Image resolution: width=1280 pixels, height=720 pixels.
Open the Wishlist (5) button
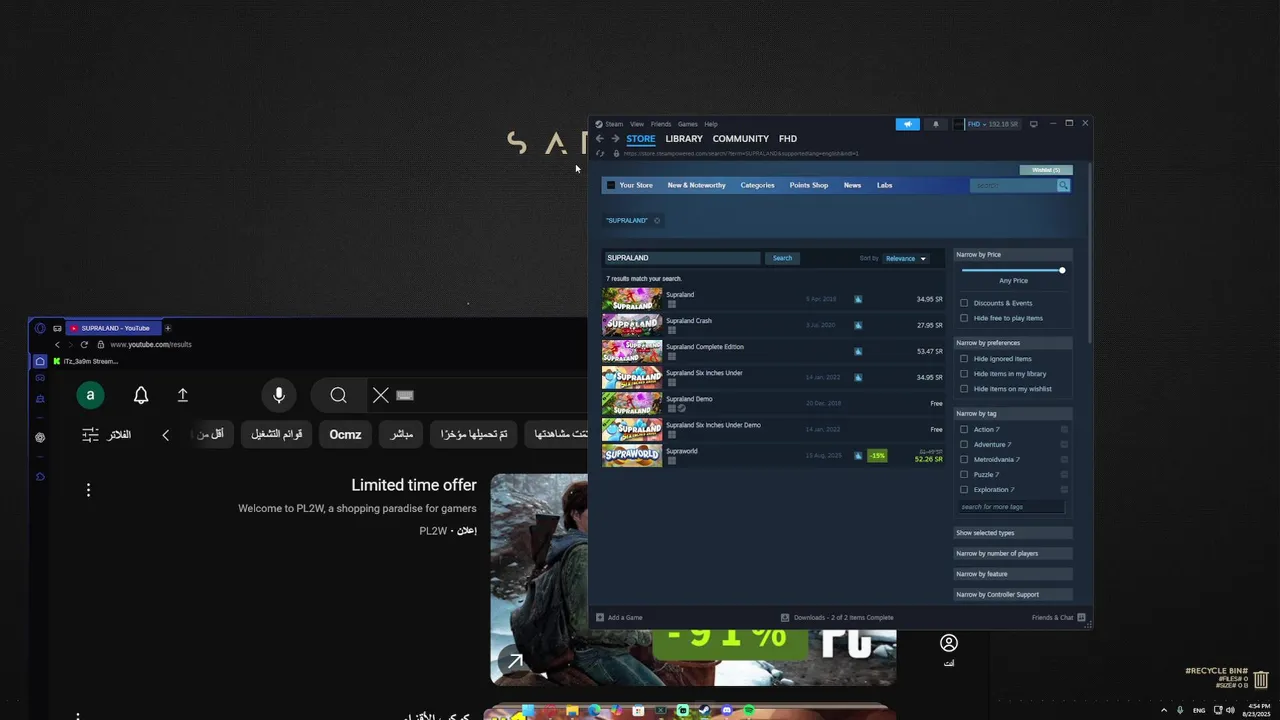click(1046, 170)
